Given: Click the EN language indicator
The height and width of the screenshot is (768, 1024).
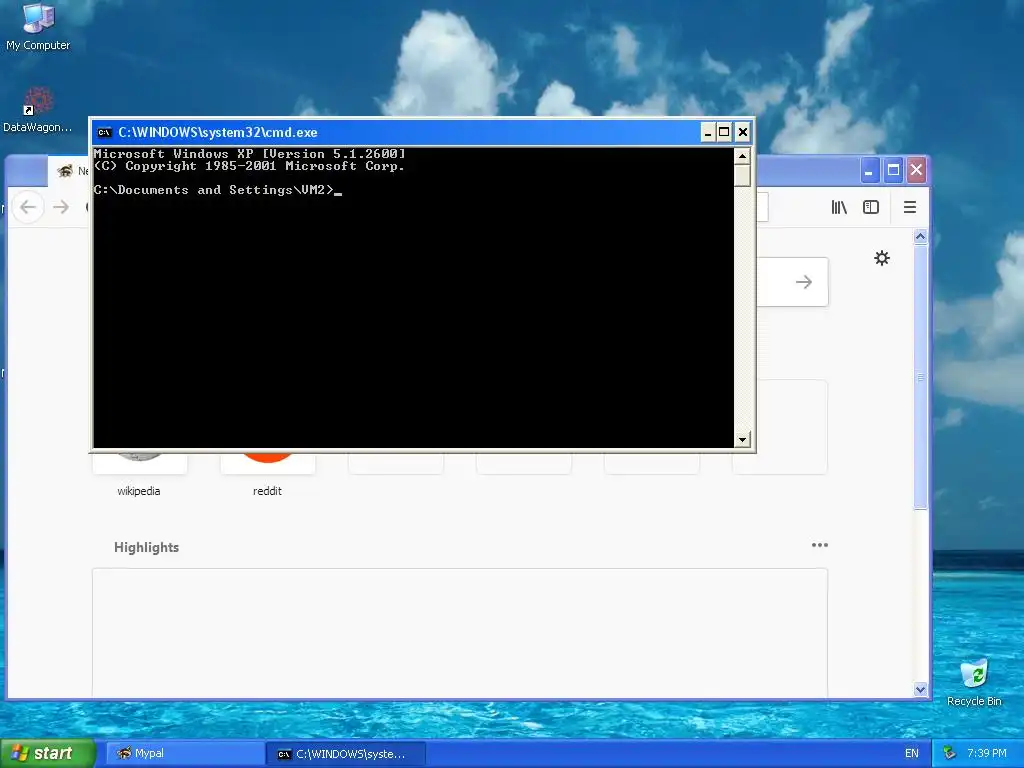Looking at the screenshot, I should click(x=912, y=754).
